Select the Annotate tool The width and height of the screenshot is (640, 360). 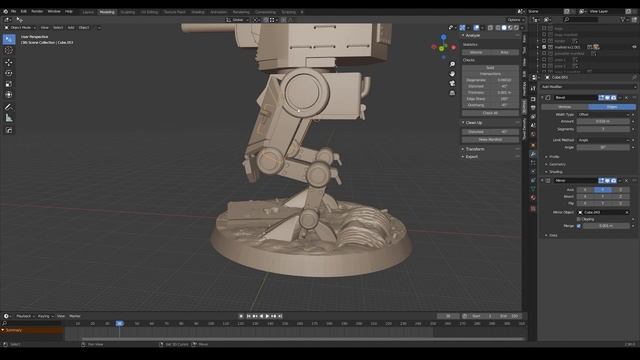tap(9, 107)
